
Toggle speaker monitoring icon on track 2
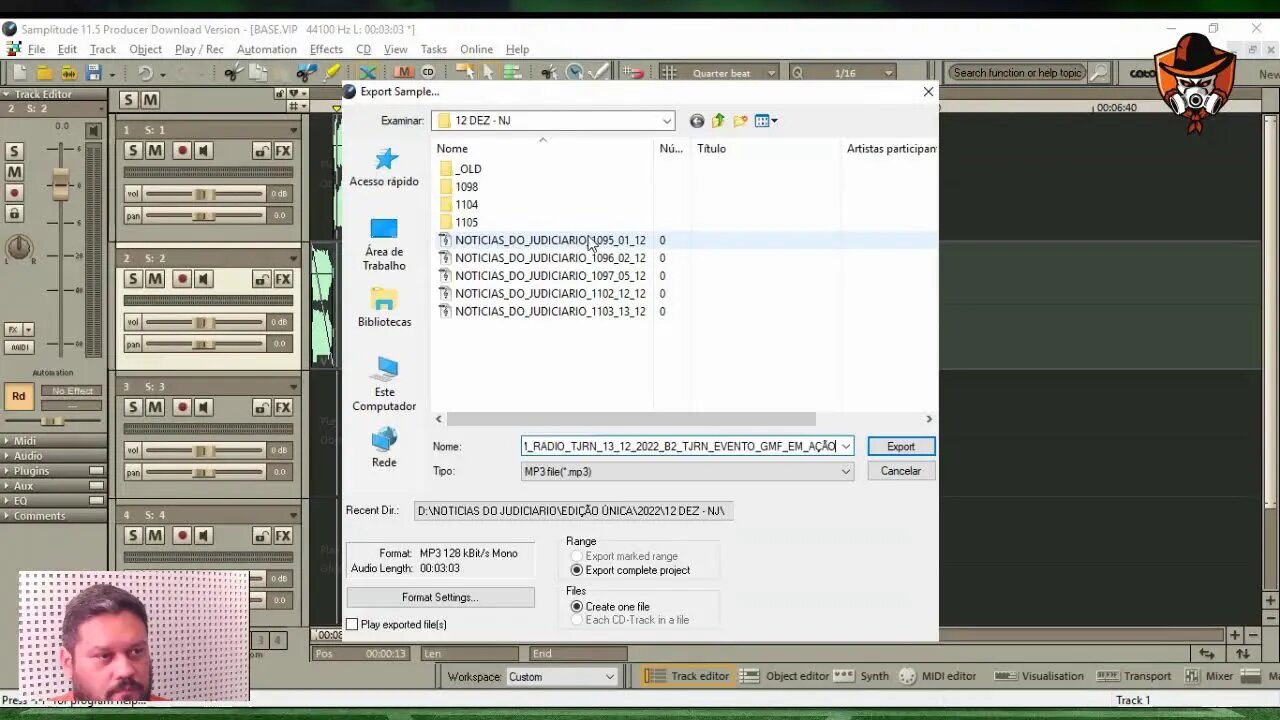pyautogui.click(x=204, y=279)
